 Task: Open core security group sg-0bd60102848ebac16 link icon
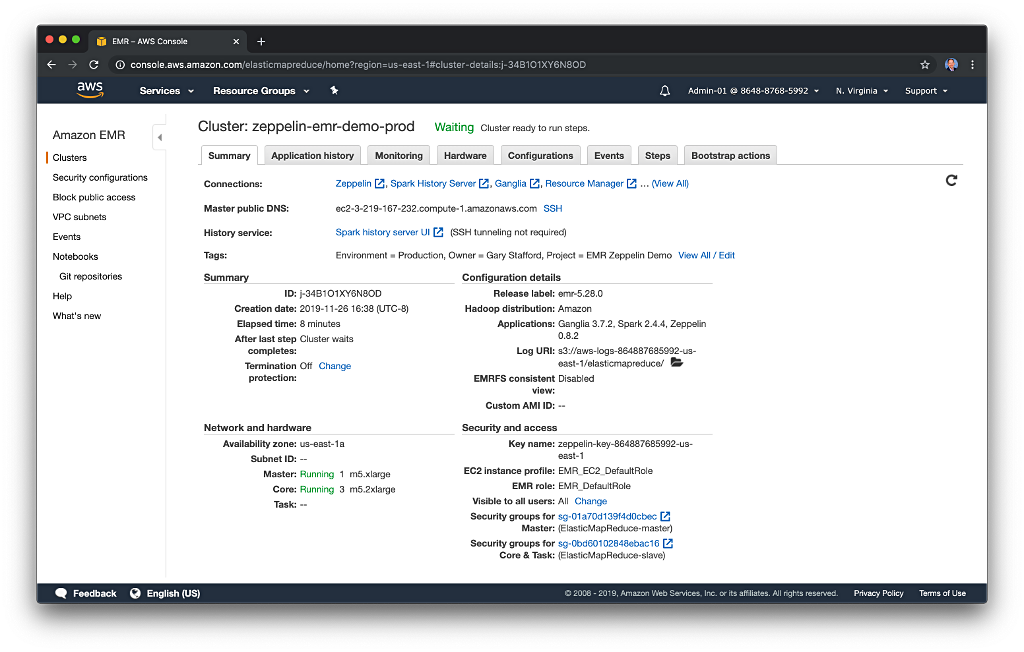pyautogui.click(x=668, y=543)
